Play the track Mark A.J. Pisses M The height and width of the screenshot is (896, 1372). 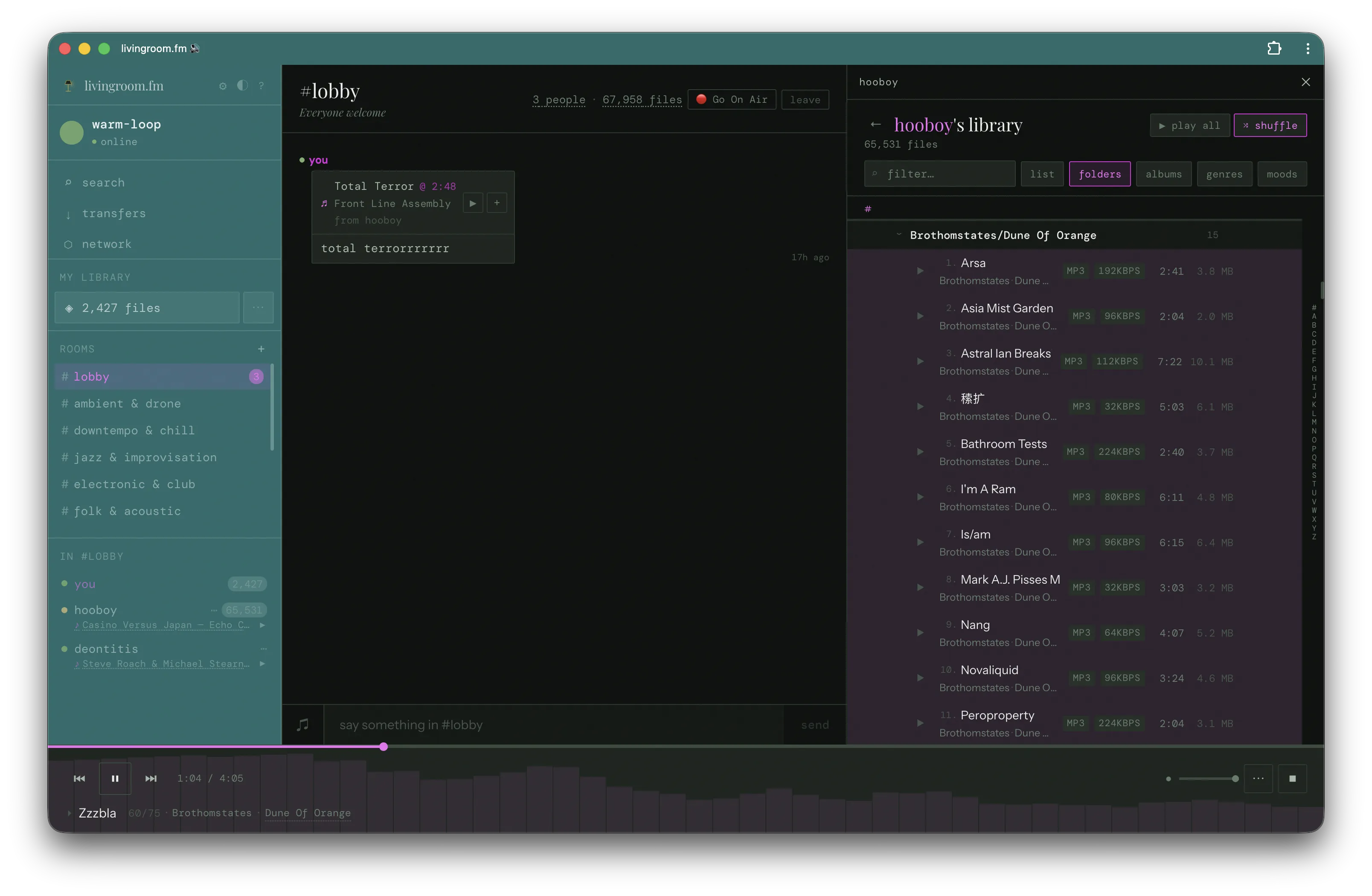920,588
